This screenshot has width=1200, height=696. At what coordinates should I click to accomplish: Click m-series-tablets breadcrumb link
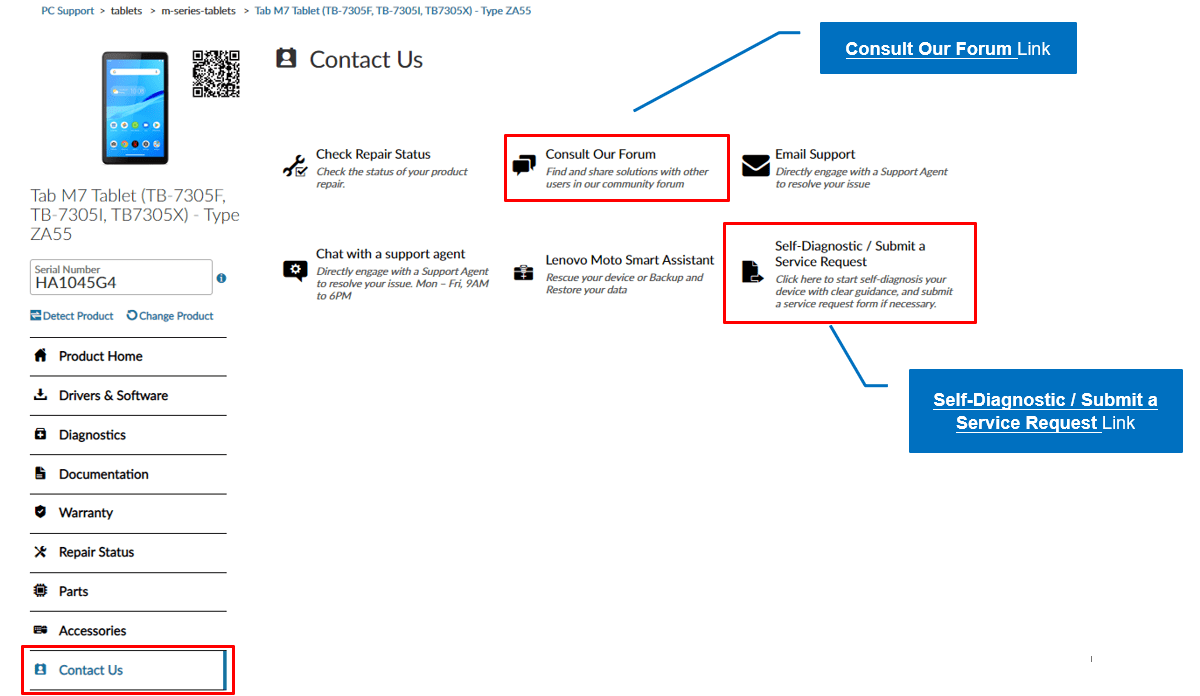coord(198,11)
